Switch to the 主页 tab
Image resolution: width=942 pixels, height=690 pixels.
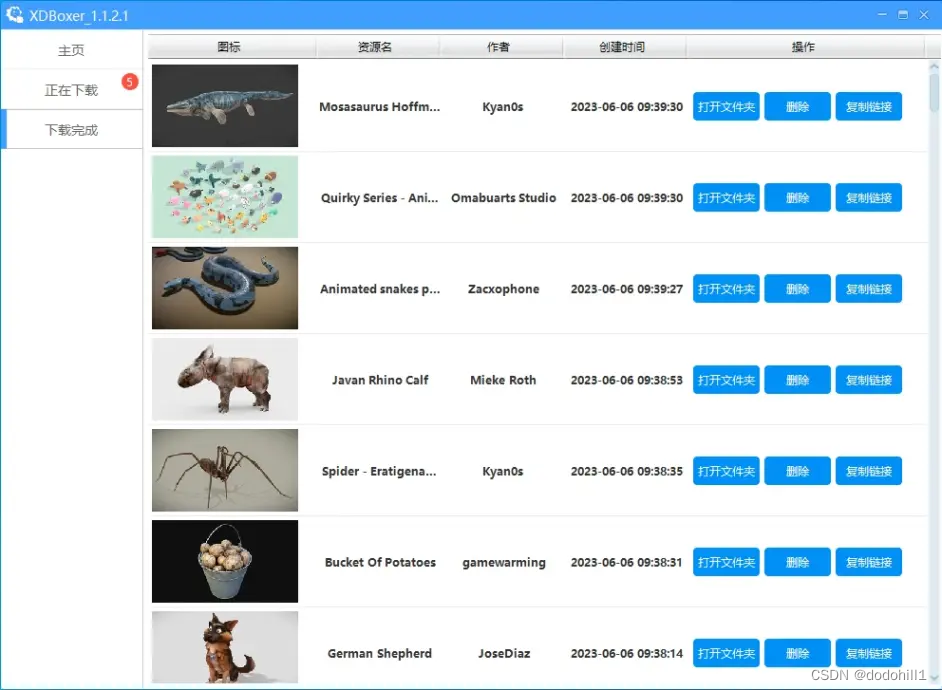click(x=71, y=49)
